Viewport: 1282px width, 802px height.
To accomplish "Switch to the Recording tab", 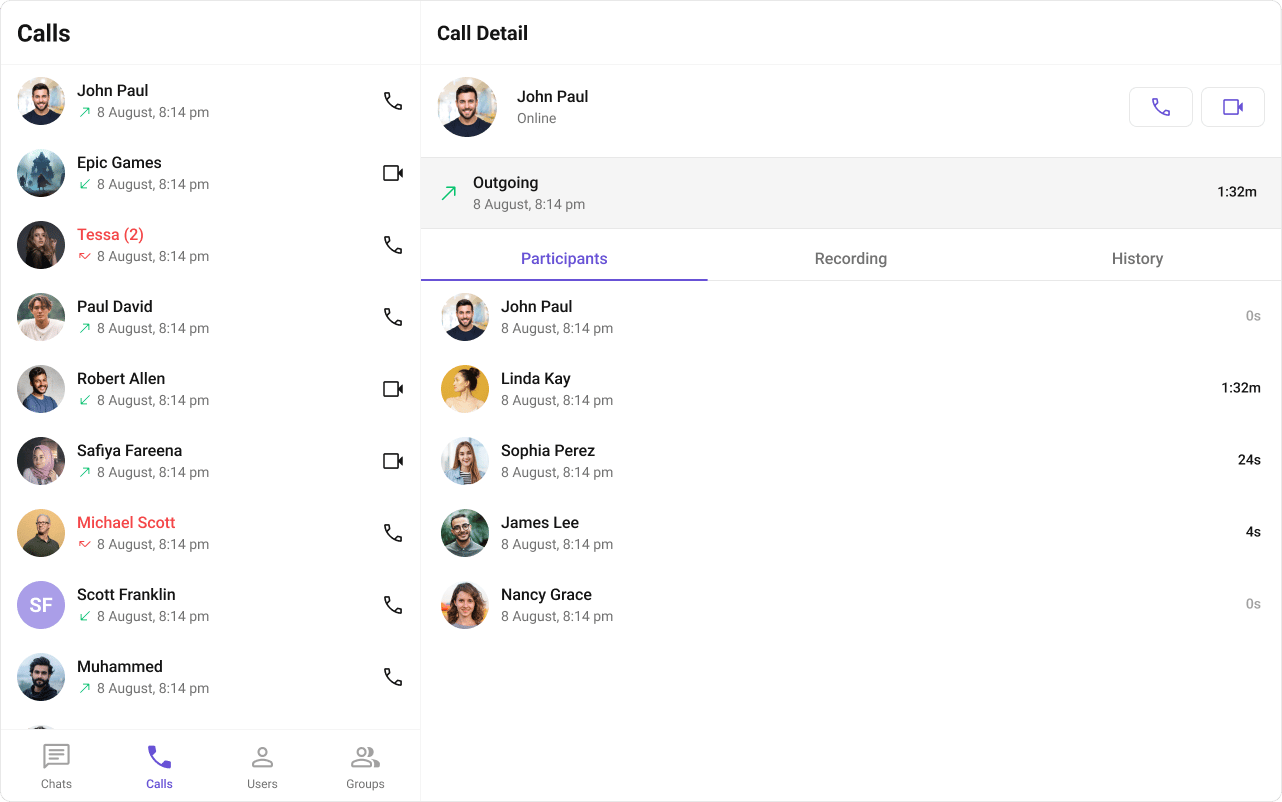I will pos(851,258).
